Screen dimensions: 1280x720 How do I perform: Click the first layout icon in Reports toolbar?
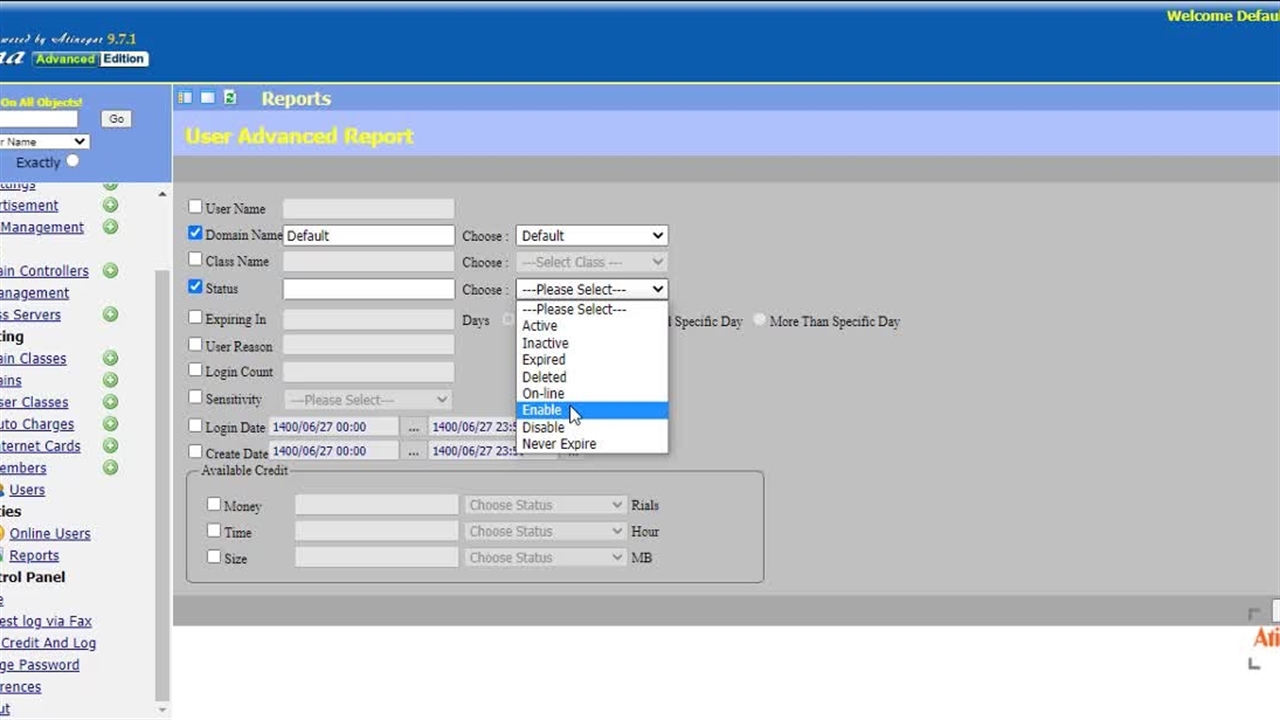[x=185, y=98]
